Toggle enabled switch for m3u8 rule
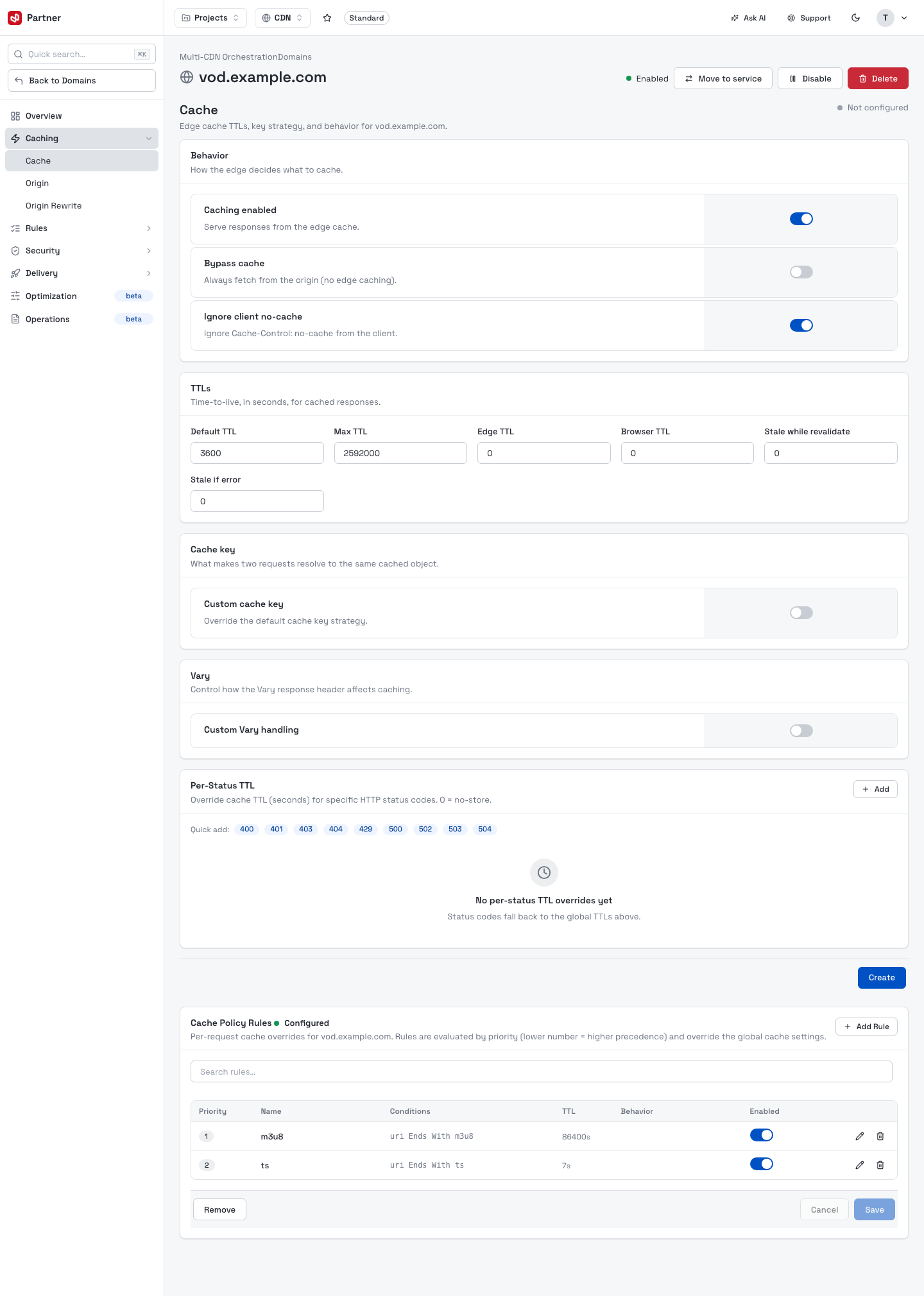Image resolution: width=924 pixels, height=1296 pixels. click(x=762, y=1135)
